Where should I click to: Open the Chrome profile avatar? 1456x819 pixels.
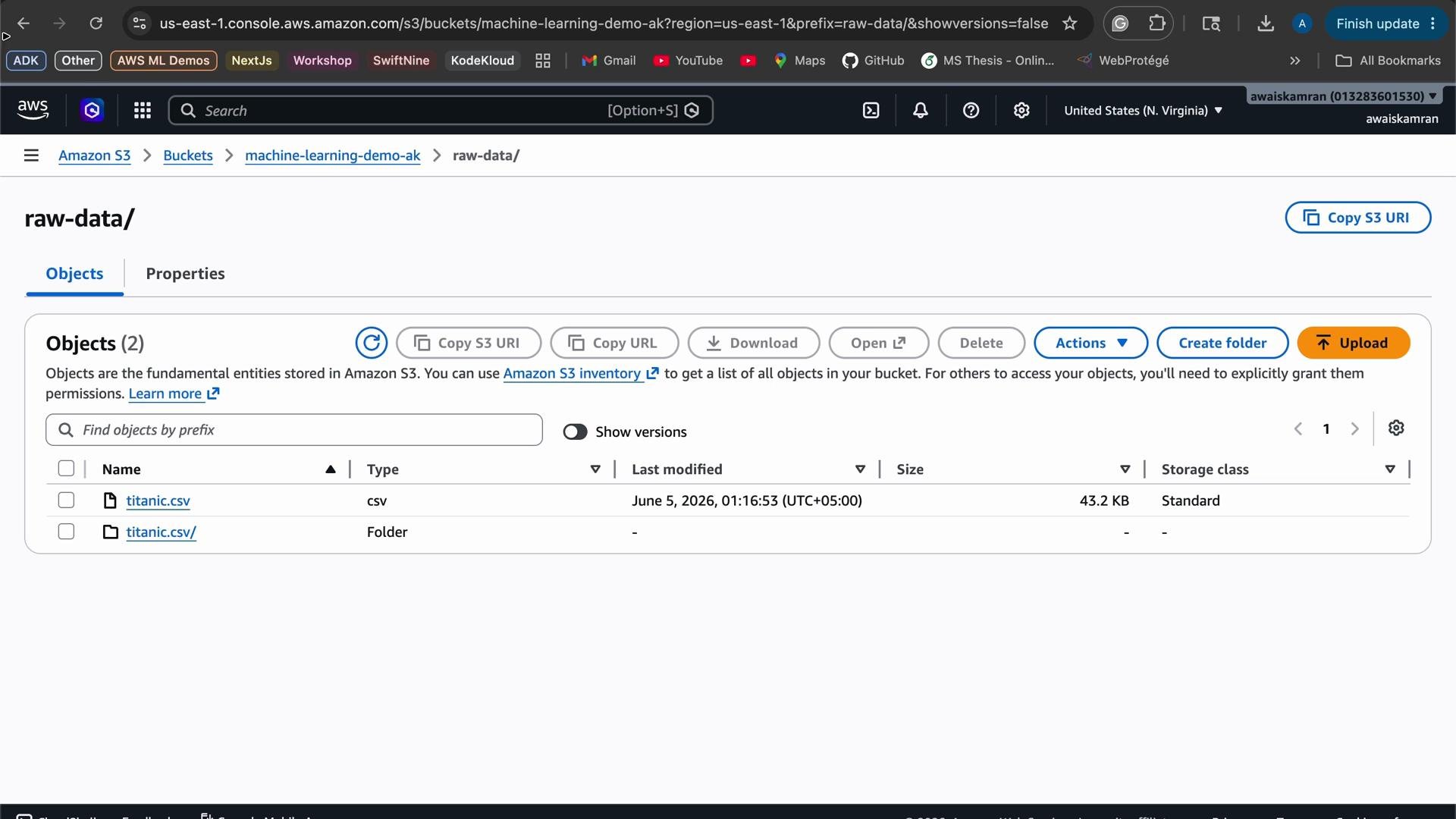[x=1302, y=24]
